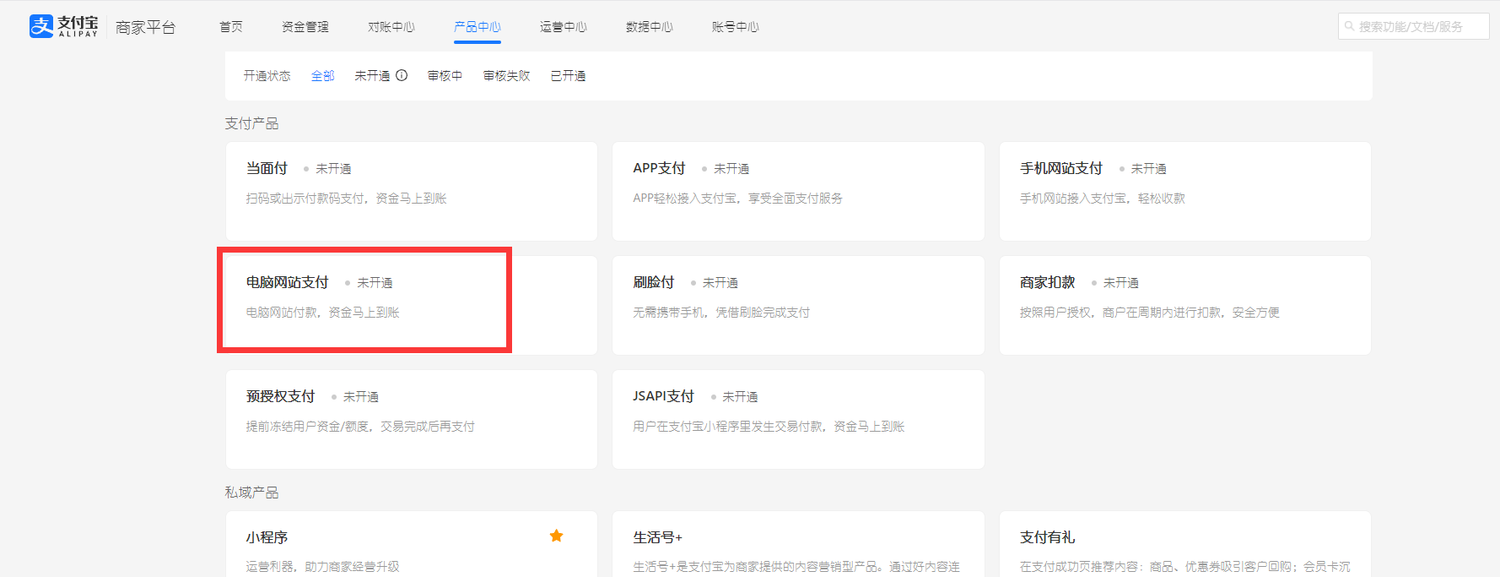Click description 手机网站接入支付宝，轻松收款

[1102, 199]
